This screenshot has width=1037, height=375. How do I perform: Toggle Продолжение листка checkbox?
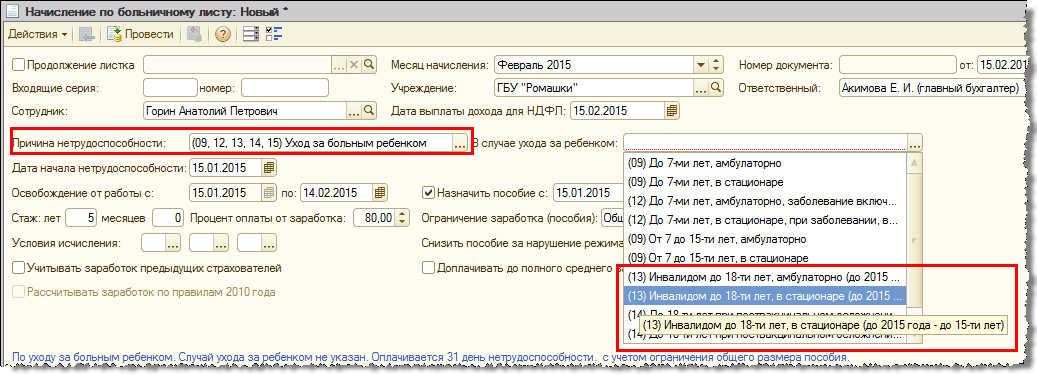coord(19,65)
